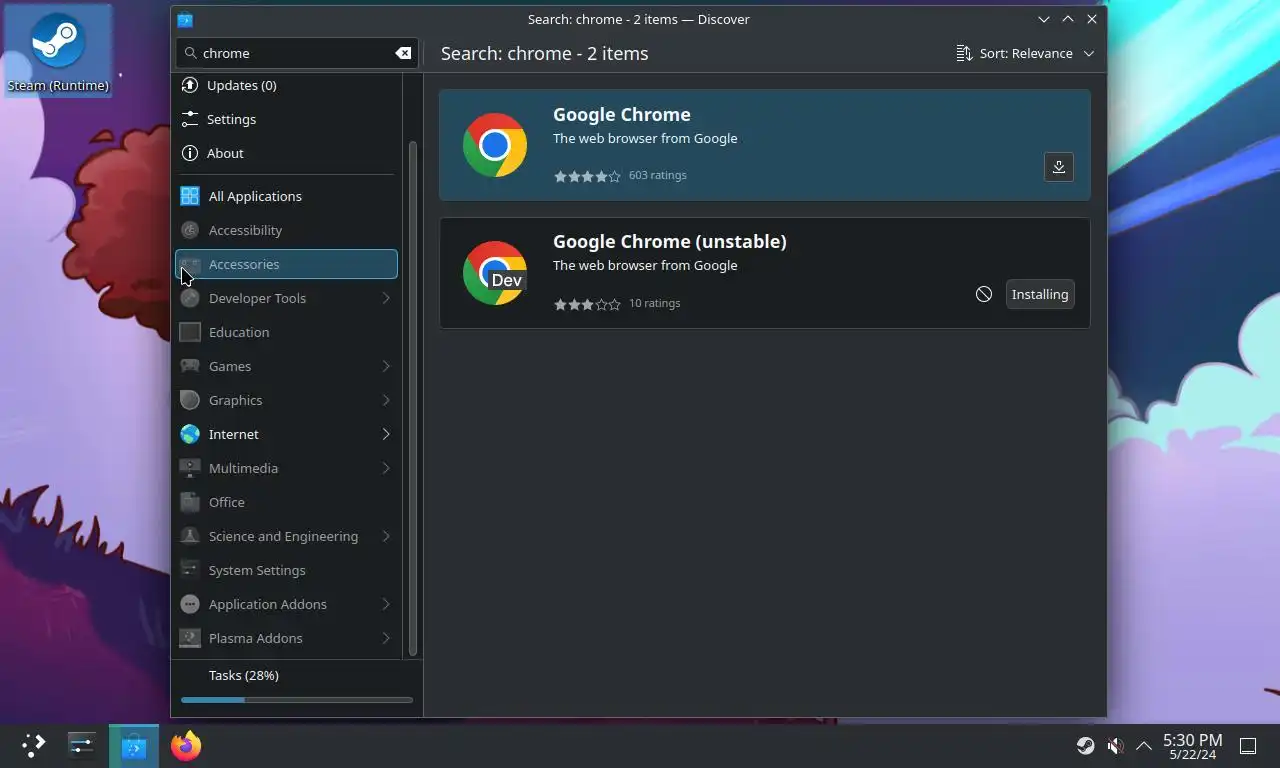Click the Google Chrome Dev logo
Screen dimensions: 1280x768
click(495, 273)
